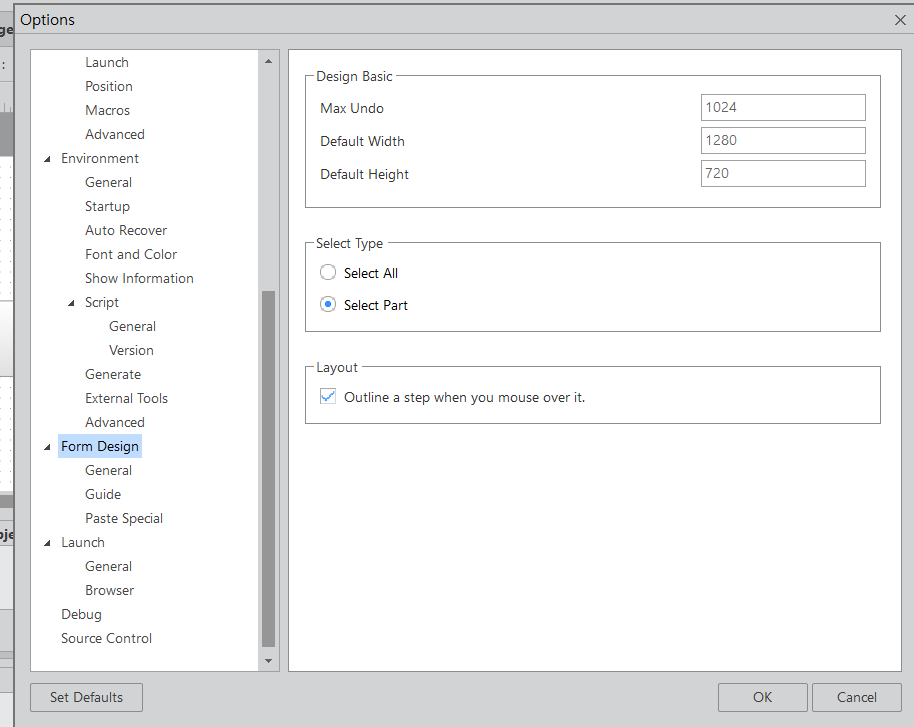Screen dimensions: 914x727
Task: Click the Max Undo input field
Action: pyautogui.click(x=783, y=107)
